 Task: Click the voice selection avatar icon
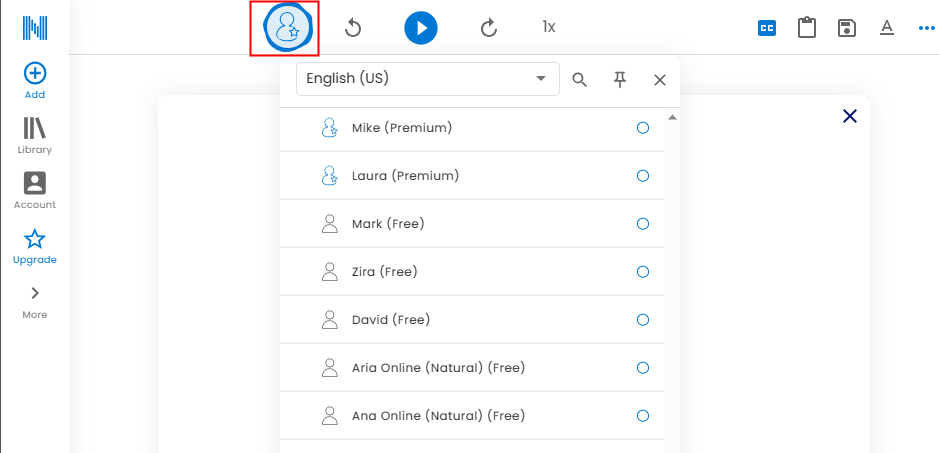tap(285, 28)
